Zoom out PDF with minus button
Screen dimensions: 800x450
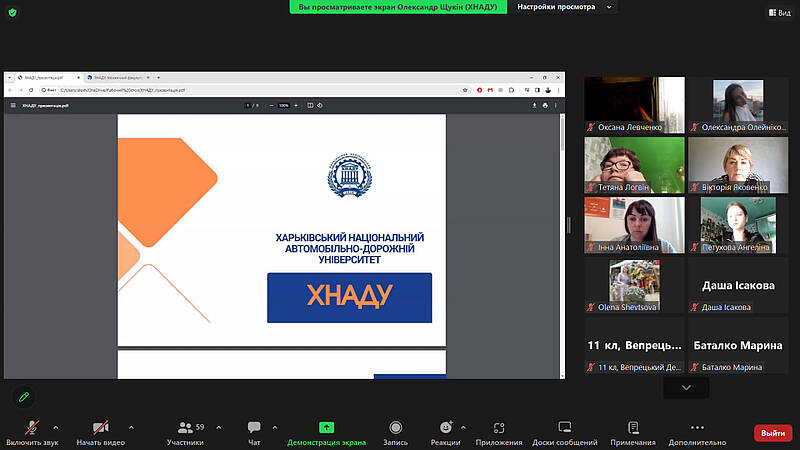pyautogui.click(x=271, y=106)
